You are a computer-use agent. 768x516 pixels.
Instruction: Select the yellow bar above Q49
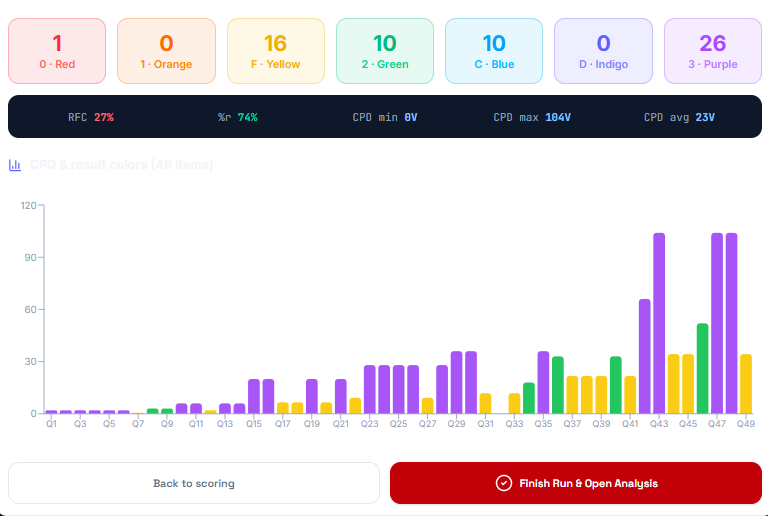tap(745, 384)
